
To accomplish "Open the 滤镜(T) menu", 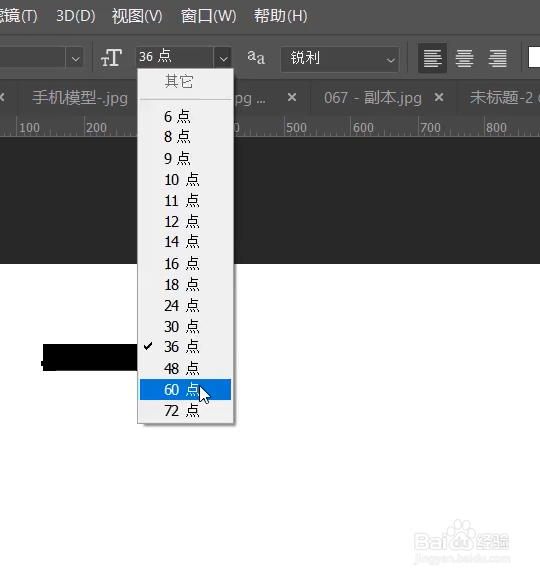I will tap(18, 16).
